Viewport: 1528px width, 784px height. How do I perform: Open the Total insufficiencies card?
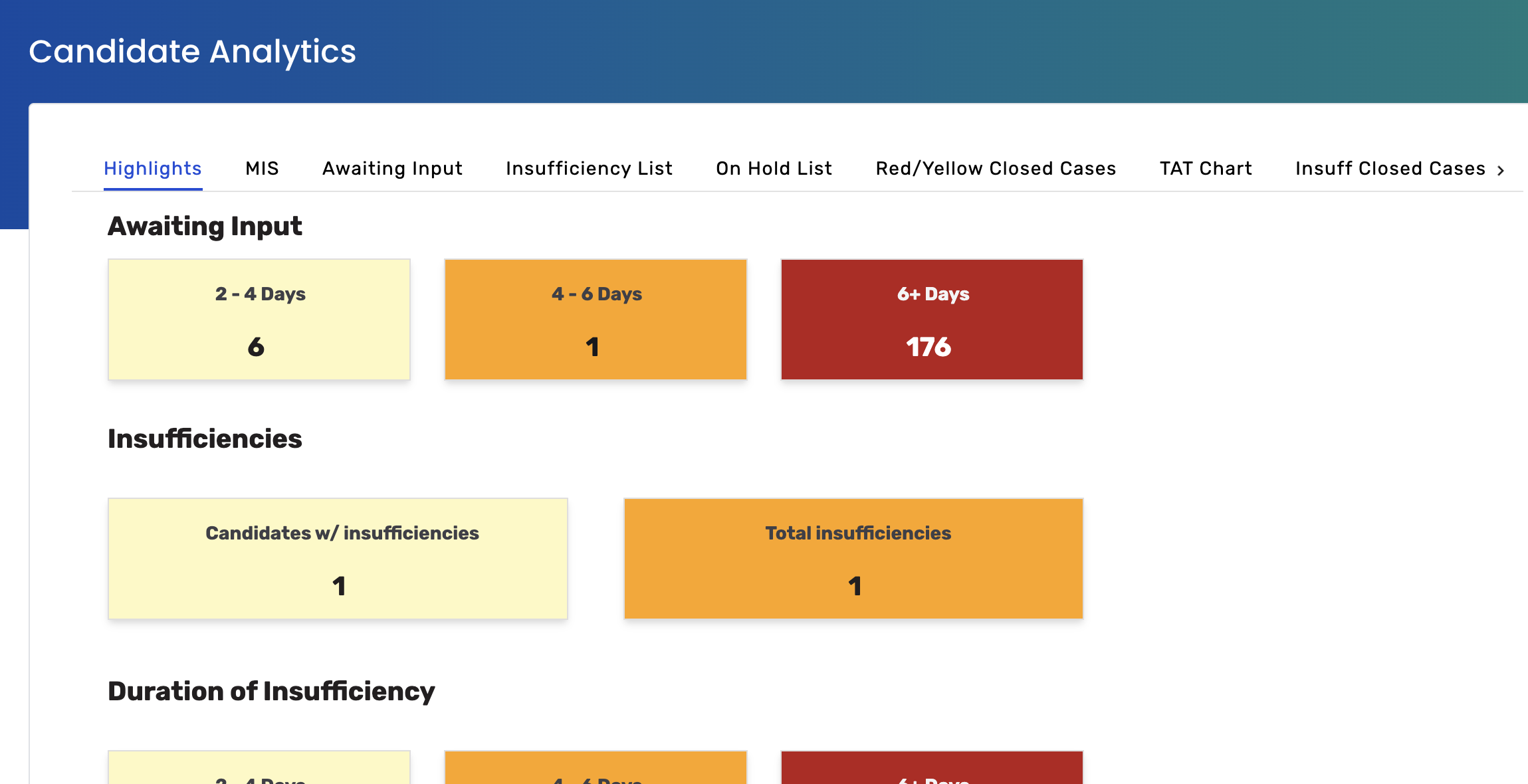[x=853, y=559]
